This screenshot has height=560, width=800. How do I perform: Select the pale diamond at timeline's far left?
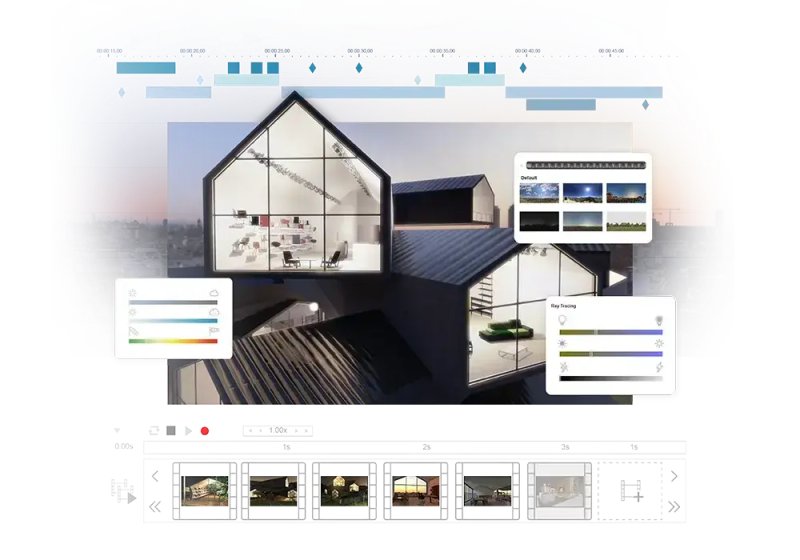point(121,92)
